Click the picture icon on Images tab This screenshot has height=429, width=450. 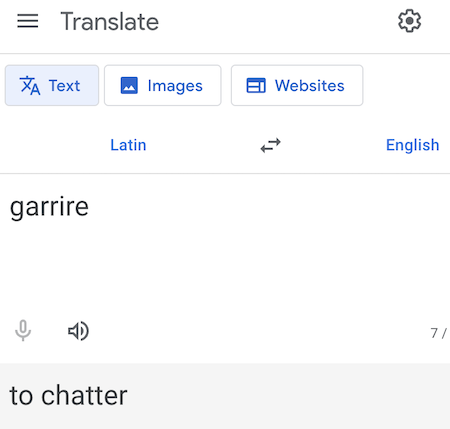(129, 86)
